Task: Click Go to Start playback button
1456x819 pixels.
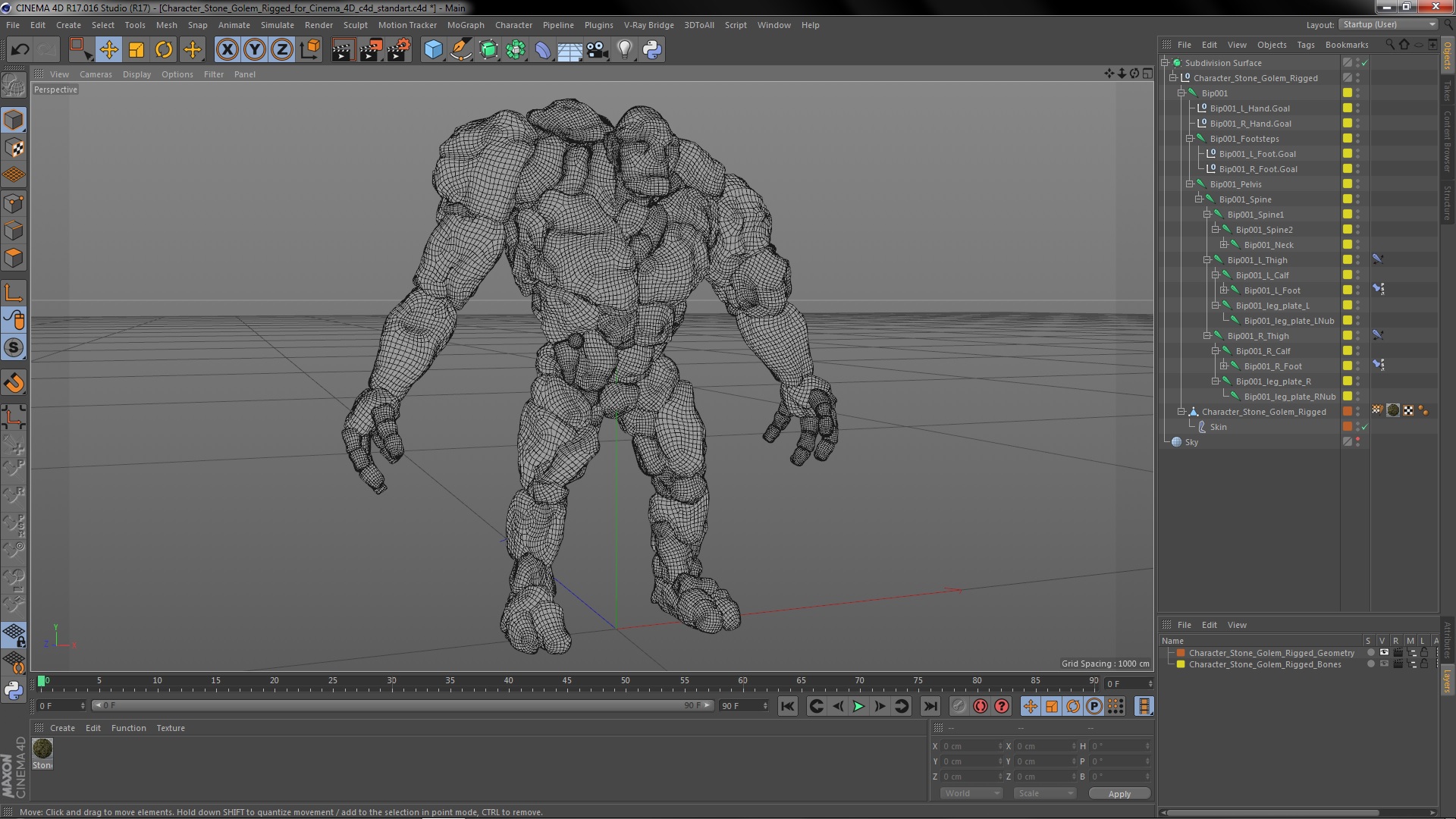Action: [788, 707]
